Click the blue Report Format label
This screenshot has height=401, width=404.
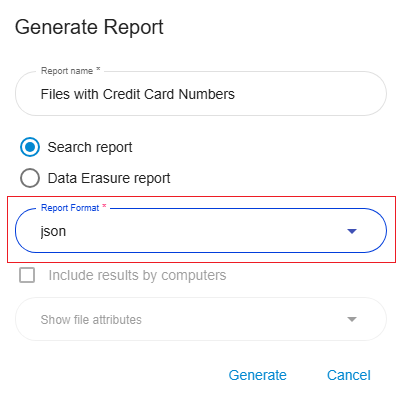[70, 208]
